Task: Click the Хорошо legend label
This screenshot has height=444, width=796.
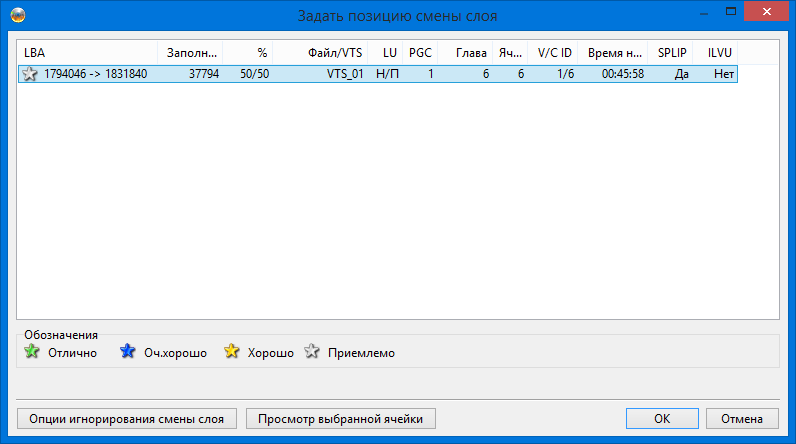Action: (x=271, y=353)
